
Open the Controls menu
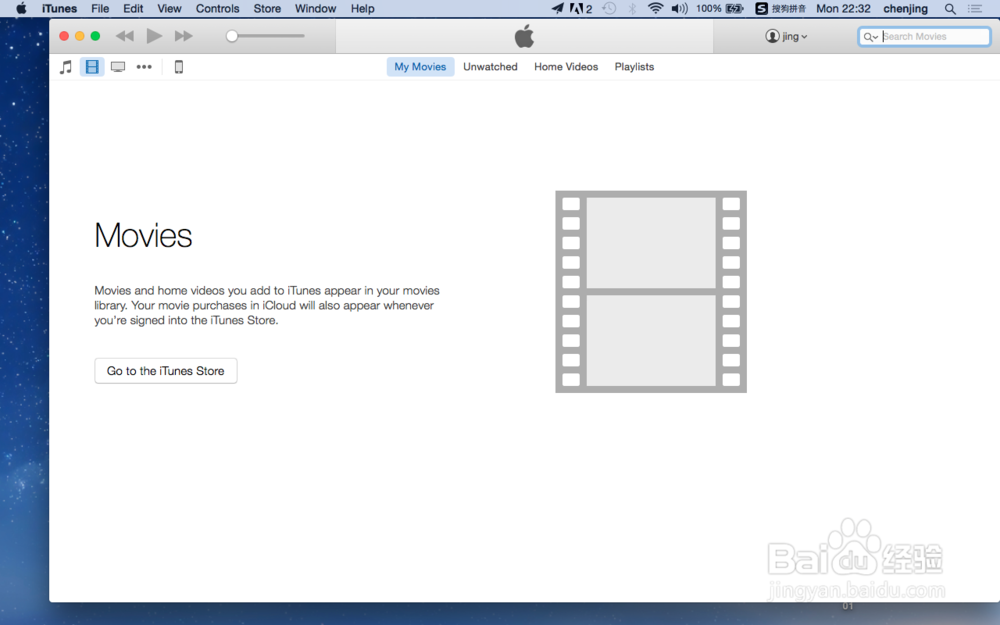click(x=217, y=8)
